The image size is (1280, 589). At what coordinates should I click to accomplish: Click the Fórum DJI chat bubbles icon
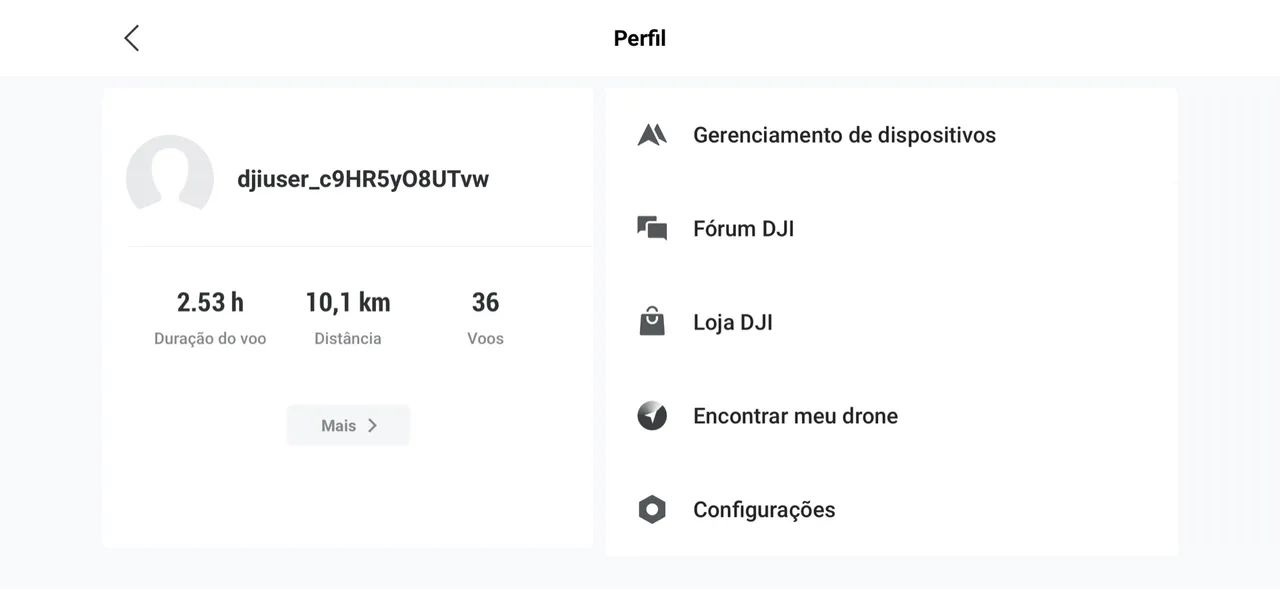651,228
